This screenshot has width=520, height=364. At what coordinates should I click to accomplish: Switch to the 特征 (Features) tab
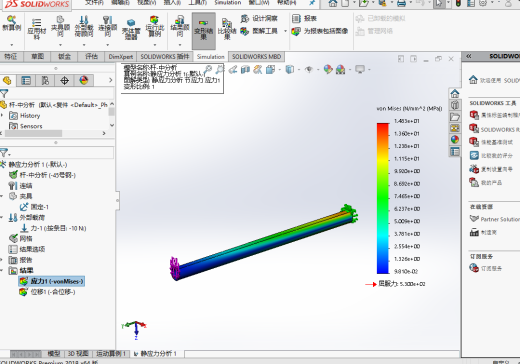[x=11, y=57]
